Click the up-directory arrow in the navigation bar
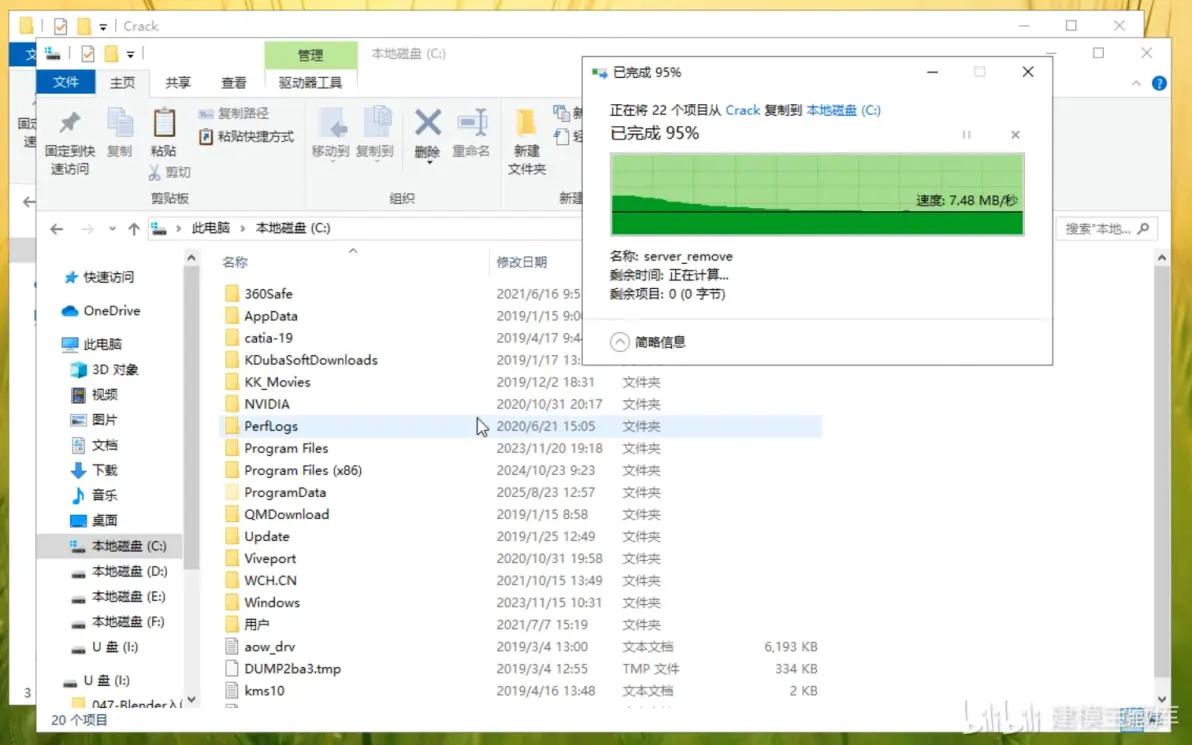Screen dimensions: 1192x745 point(134,228)
